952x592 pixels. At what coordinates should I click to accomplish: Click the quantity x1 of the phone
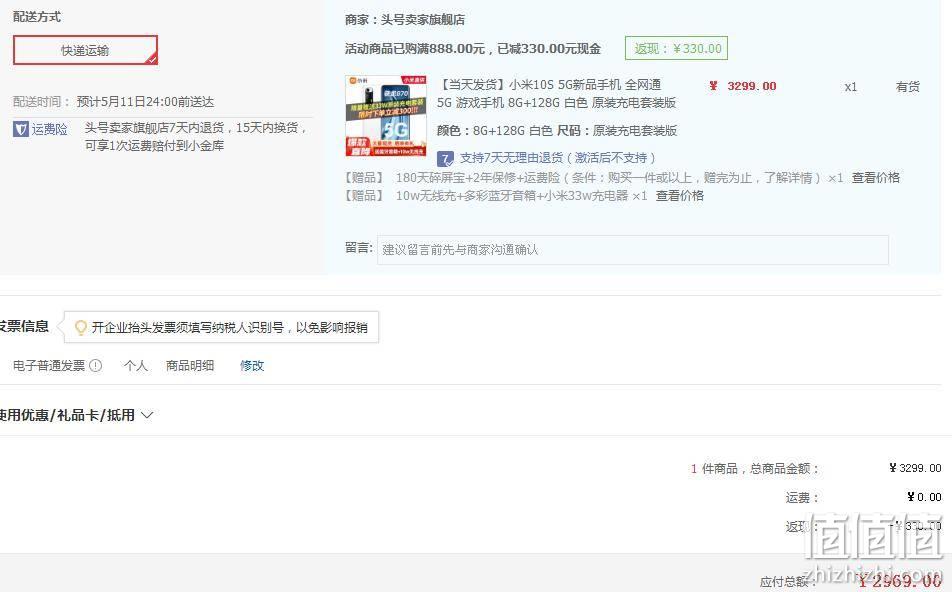pos(851,87)
